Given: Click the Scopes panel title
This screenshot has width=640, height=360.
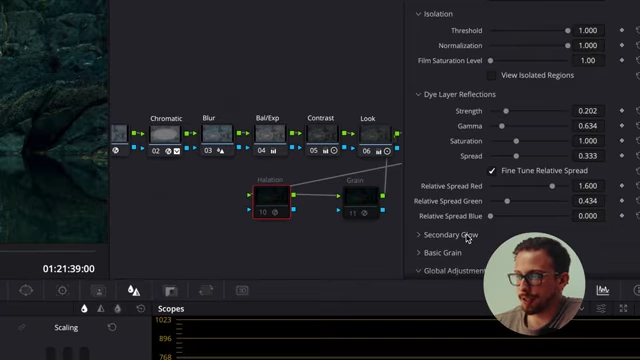Looking at the screenshot, I should [171, 309].
